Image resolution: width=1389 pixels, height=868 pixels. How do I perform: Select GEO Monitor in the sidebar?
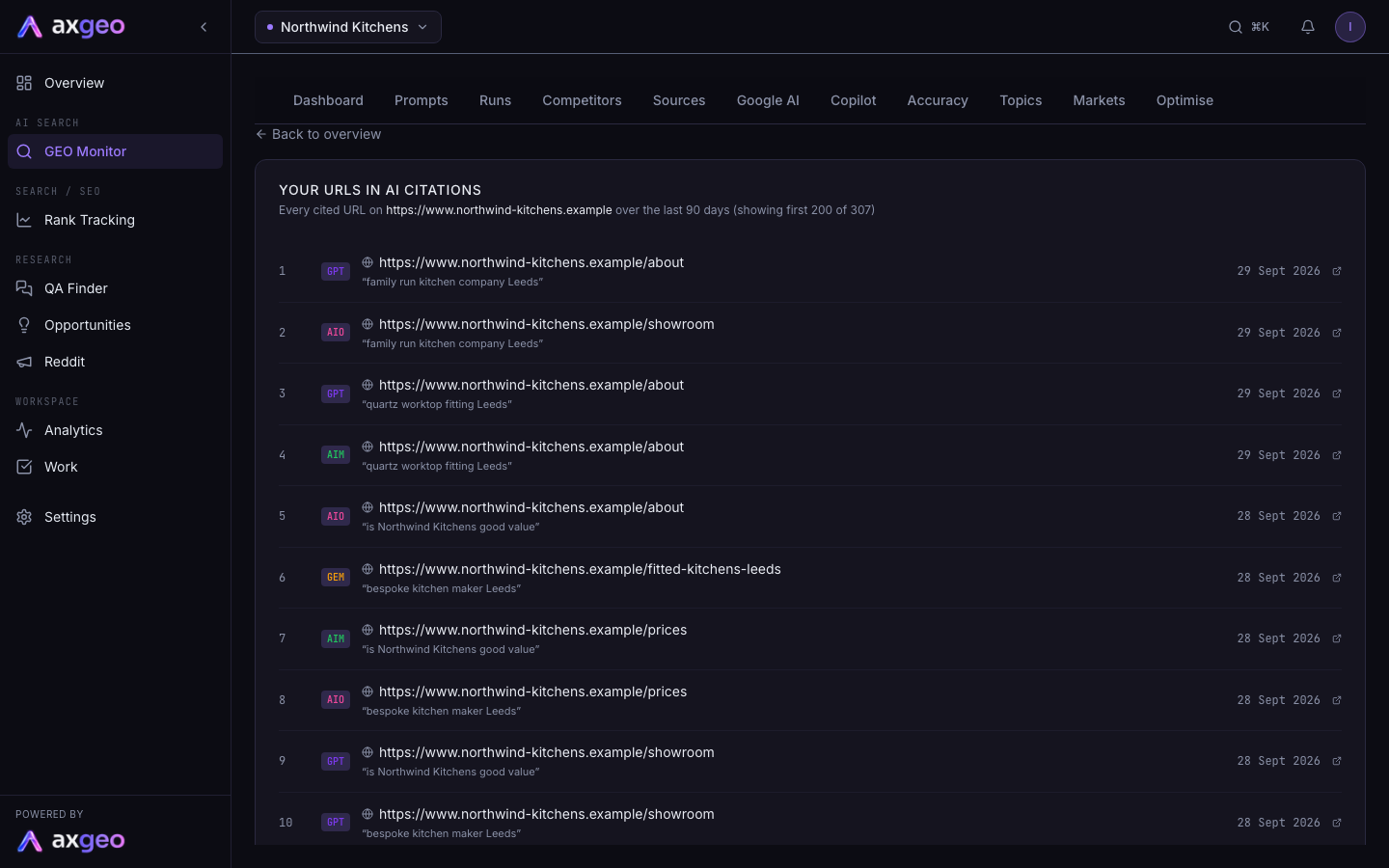click(115, 151)
